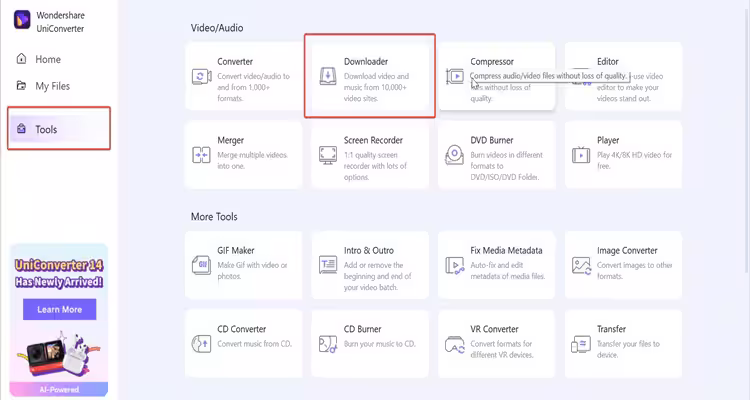Click the Home house icon

22,59
